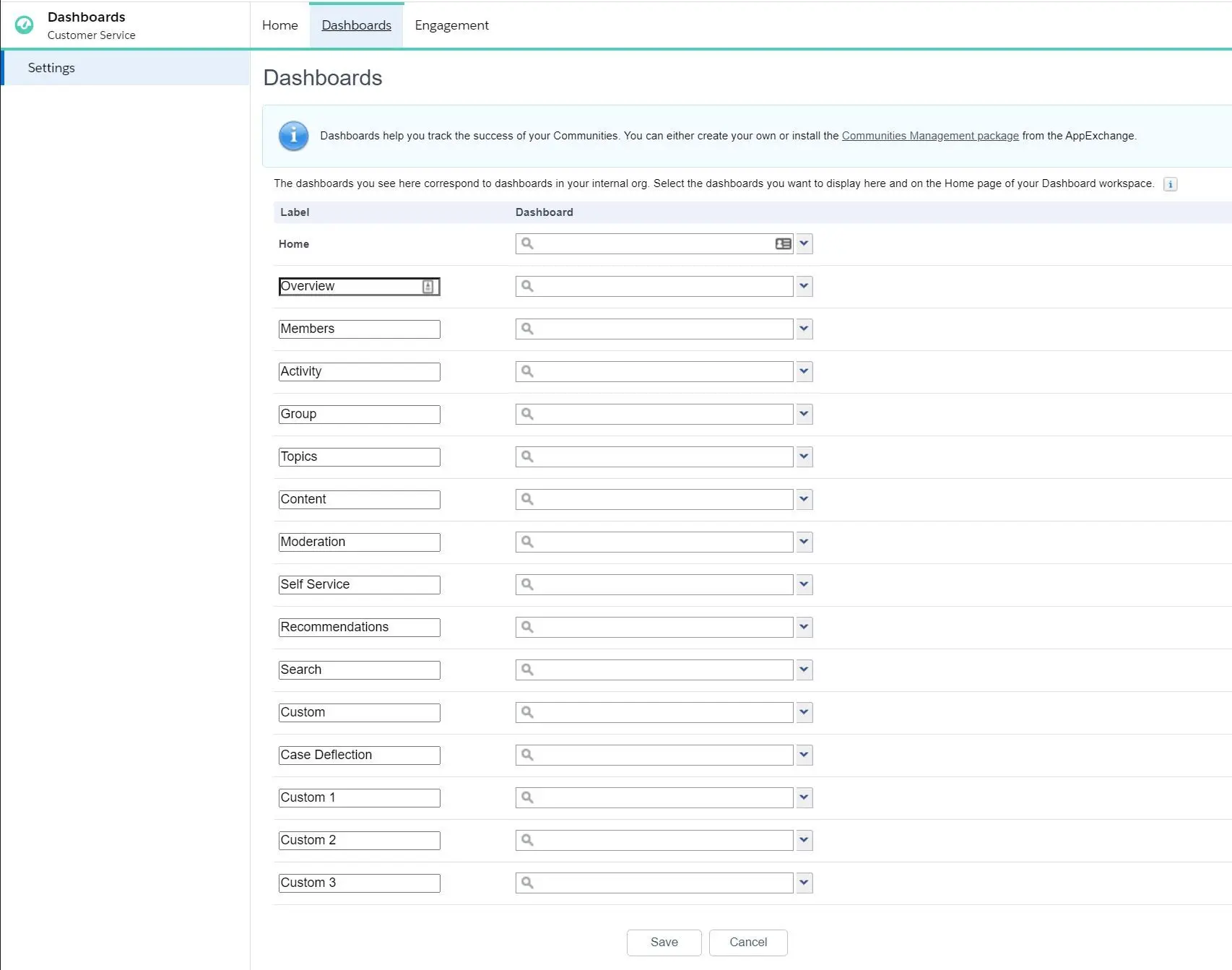Viewport: 1232px width, 970px height.
Task: Open the Moderation row dashboard dropdown
Action: coord(804,542)
